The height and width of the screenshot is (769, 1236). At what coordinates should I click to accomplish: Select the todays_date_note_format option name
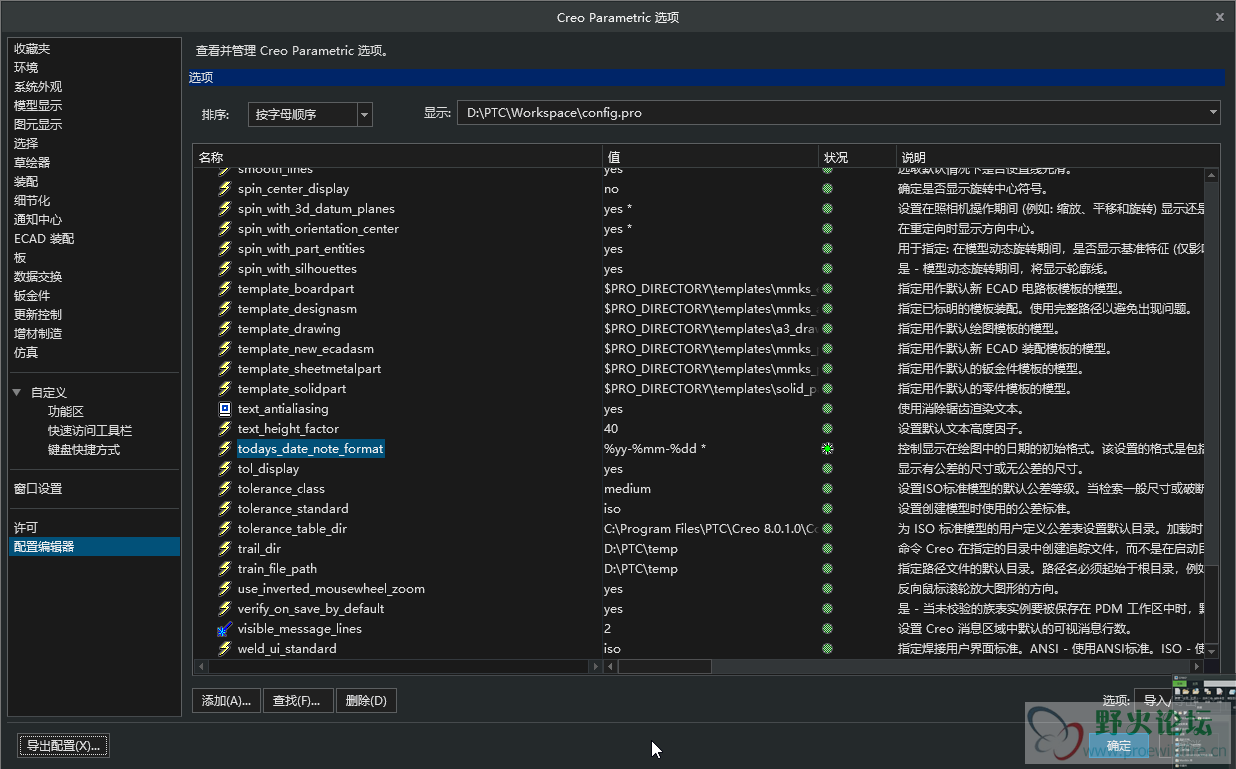(310, 449)
